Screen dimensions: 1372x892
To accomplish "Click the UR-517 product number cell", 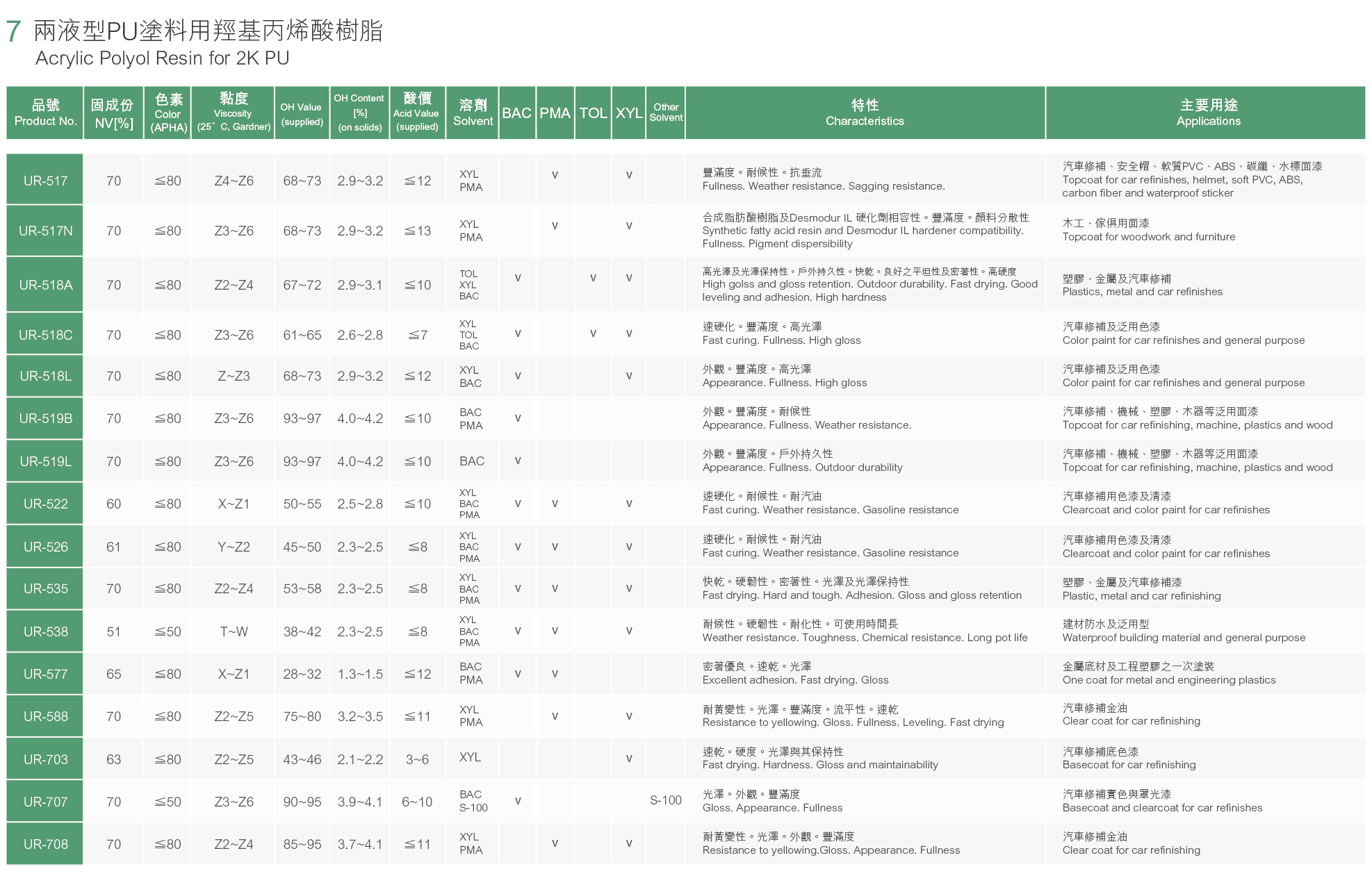I will click(45, 181).
